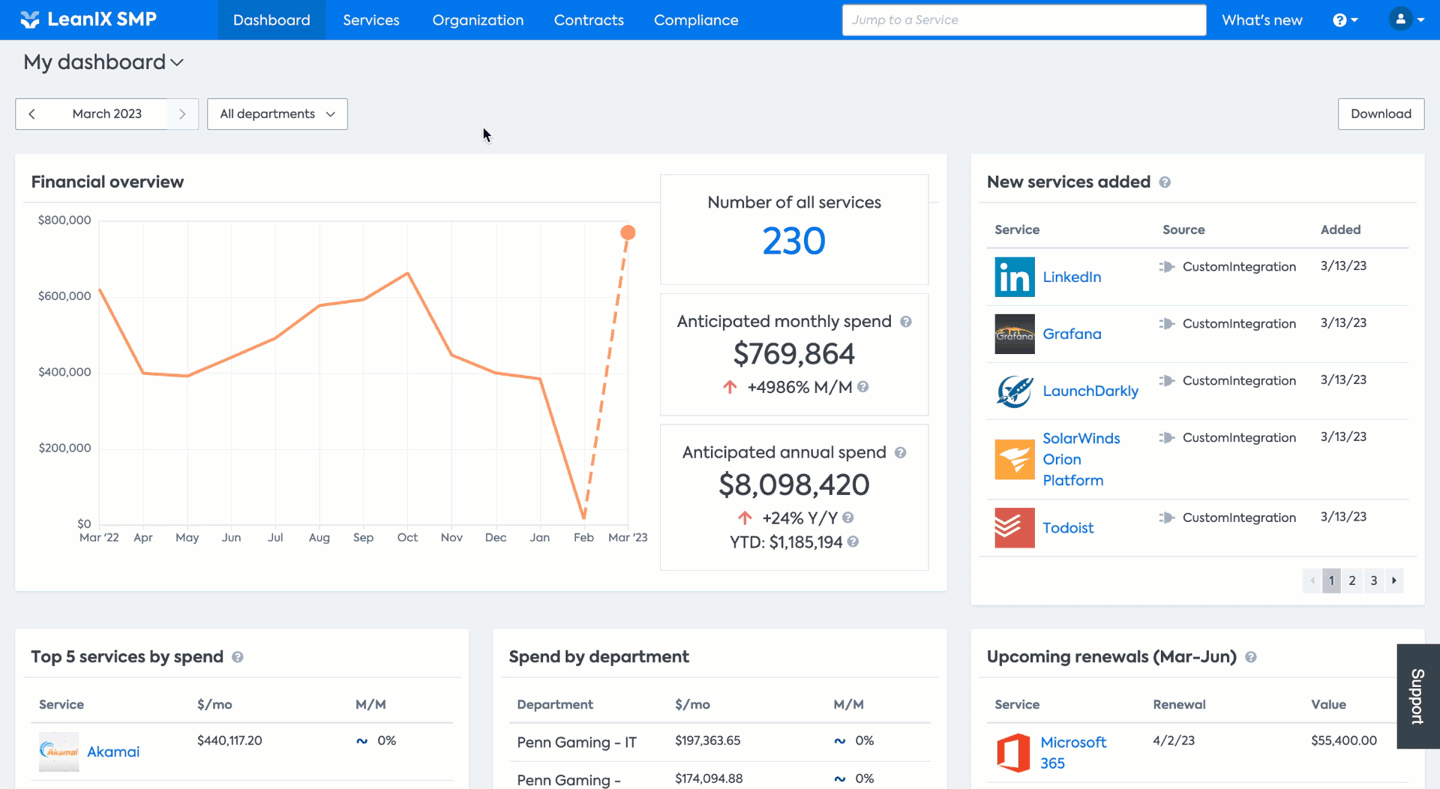Viewport: 1440px width, 789px height.
Task: Click the Download button
Action: pos(1381,114)
